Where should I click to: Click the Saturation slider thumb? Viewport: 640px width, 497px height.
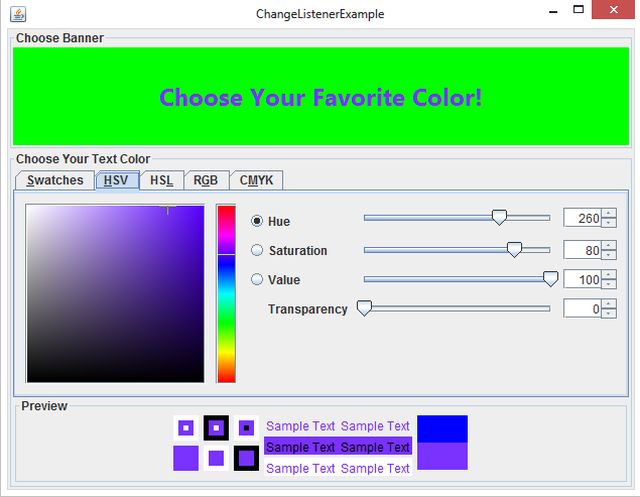coord(514,249)
